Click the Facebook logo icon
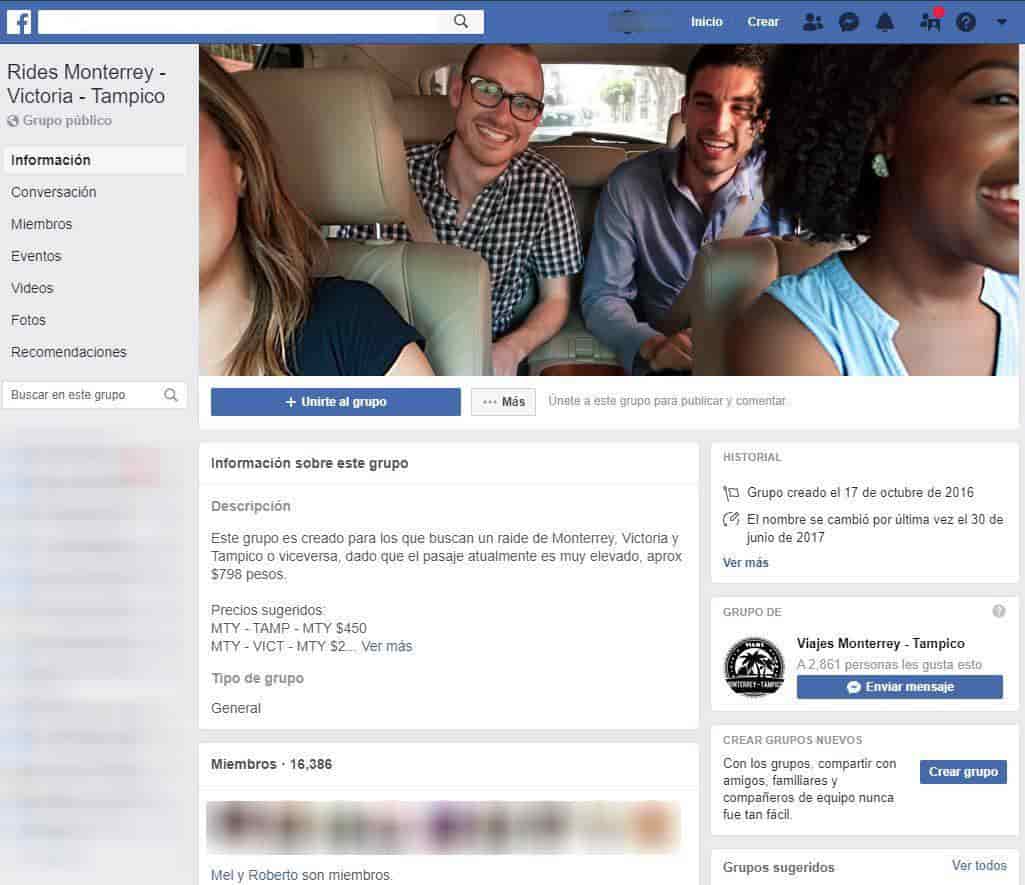Screen dimensions: 1025x885 click(19, 22)
